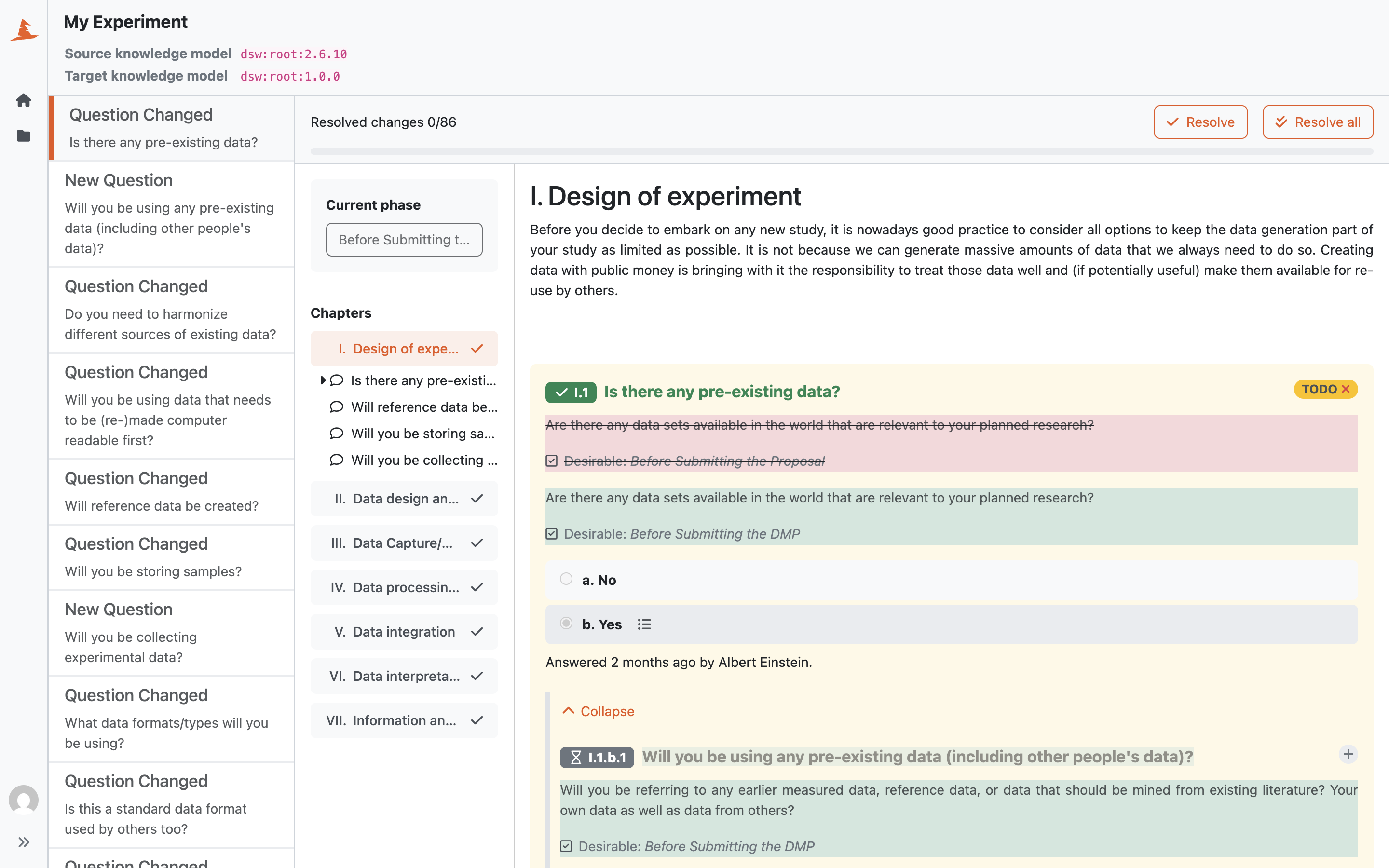The height and width of the screenshot is (868, 1389).
Task: Click the comment bubble beside Is there any pre-existi
Action: (x=336, y=380)
